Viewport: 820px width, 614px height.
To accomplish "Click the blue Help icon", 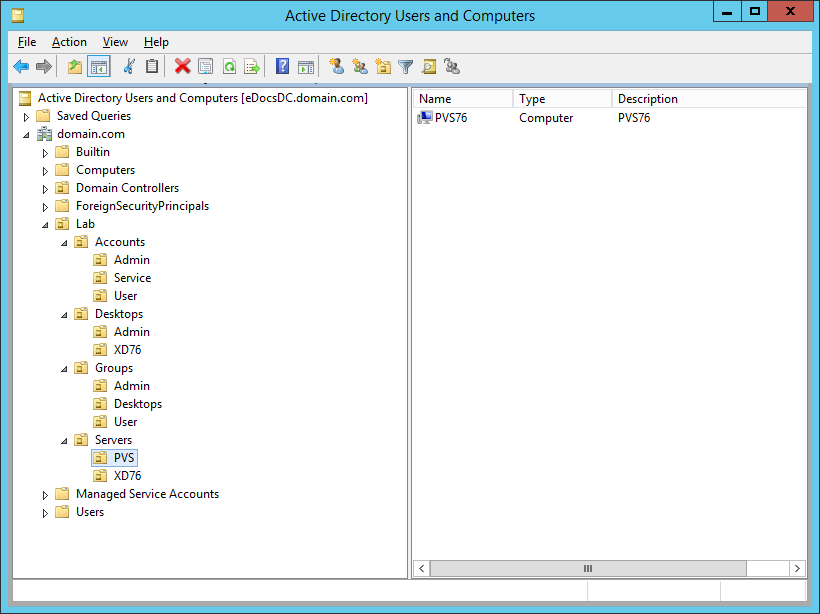I will pyautogui.click(x=282, y=67).
